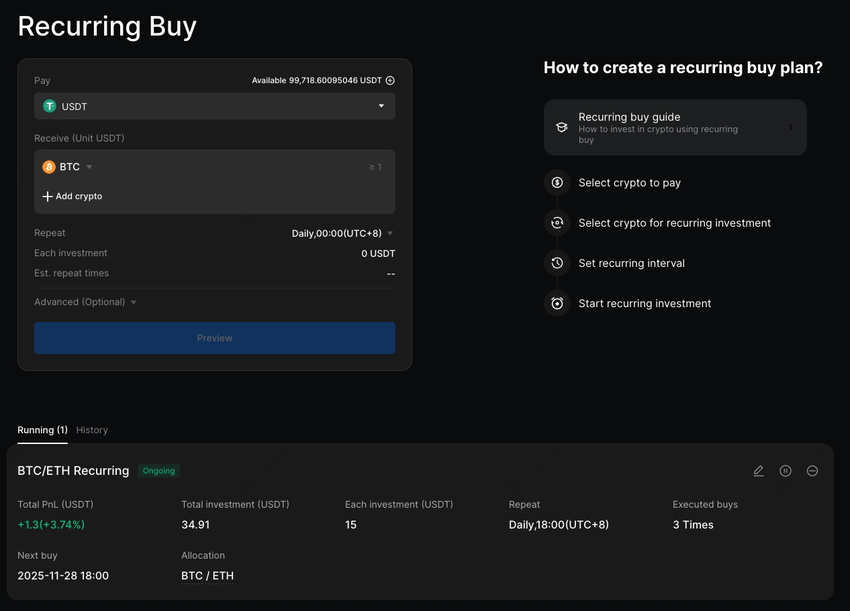Click the plus icon beside Available USDT balance

click(x=390, y=81)
